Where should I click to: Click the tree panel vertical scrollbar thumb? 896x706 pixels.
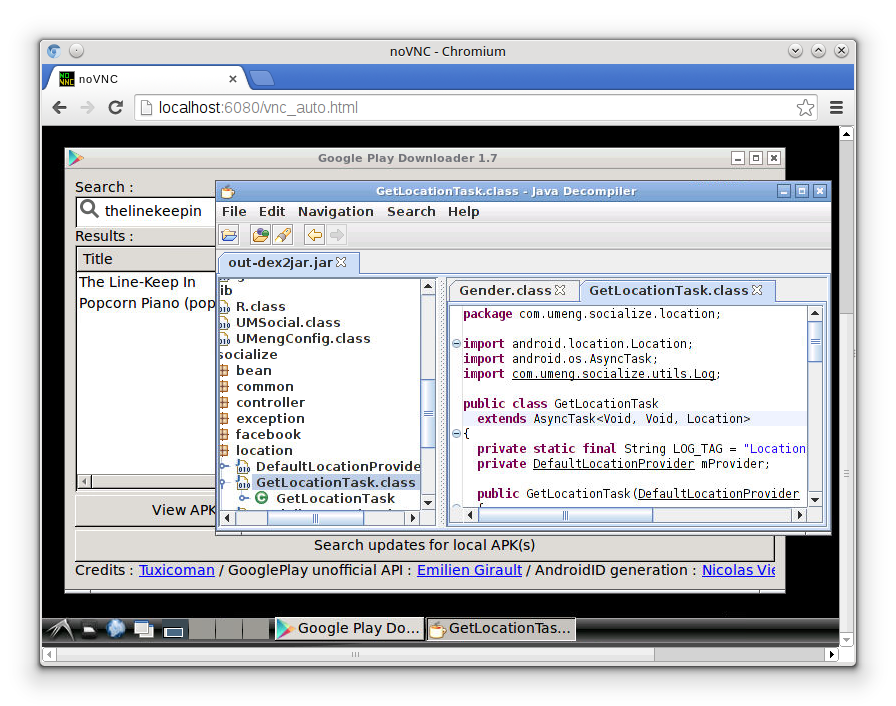click(428, 413)
